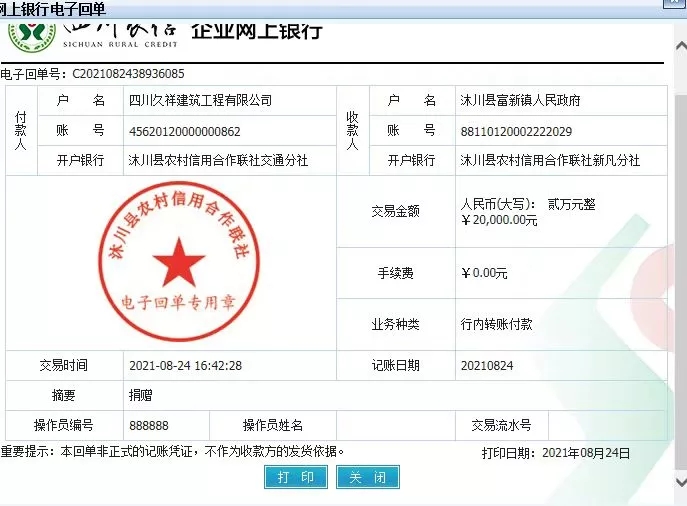Click the empty 交易流水号 value cell
This screenshot has height=506, width=687.
[603, 425]
